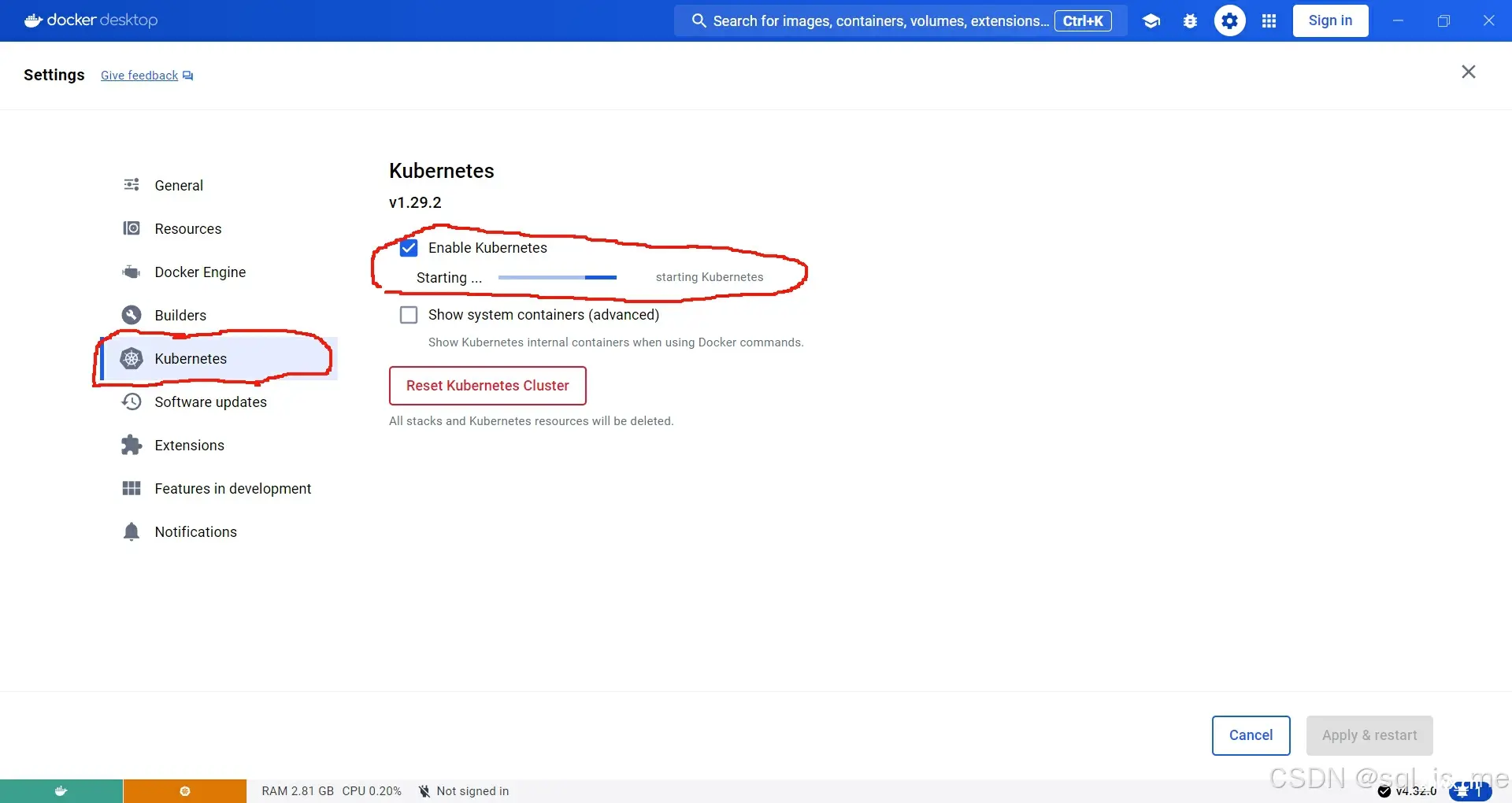Check Show system containers (advanced) checkbox
Image resolution: width=1512 pixels, height=803 pixels.
point(409,315)
